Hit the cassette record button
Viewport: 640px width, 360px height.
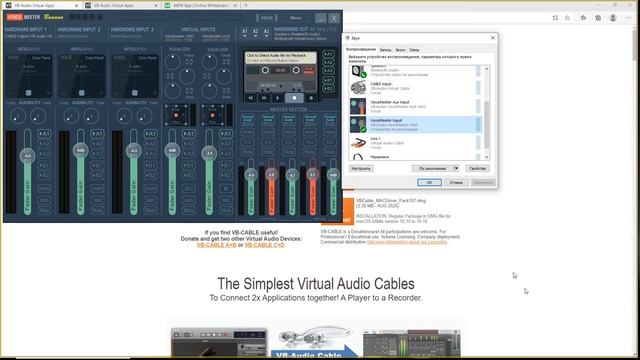[x=311, y=98]
